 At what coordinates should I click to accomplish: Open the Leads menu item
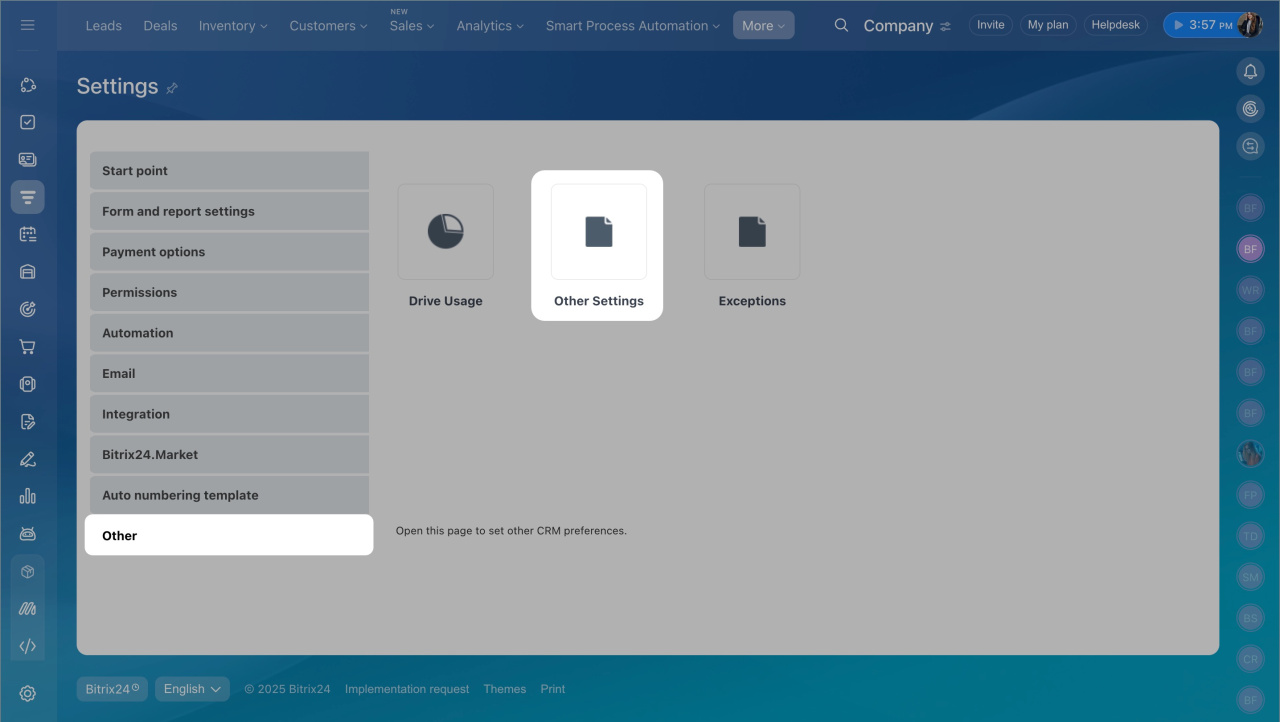104,26
